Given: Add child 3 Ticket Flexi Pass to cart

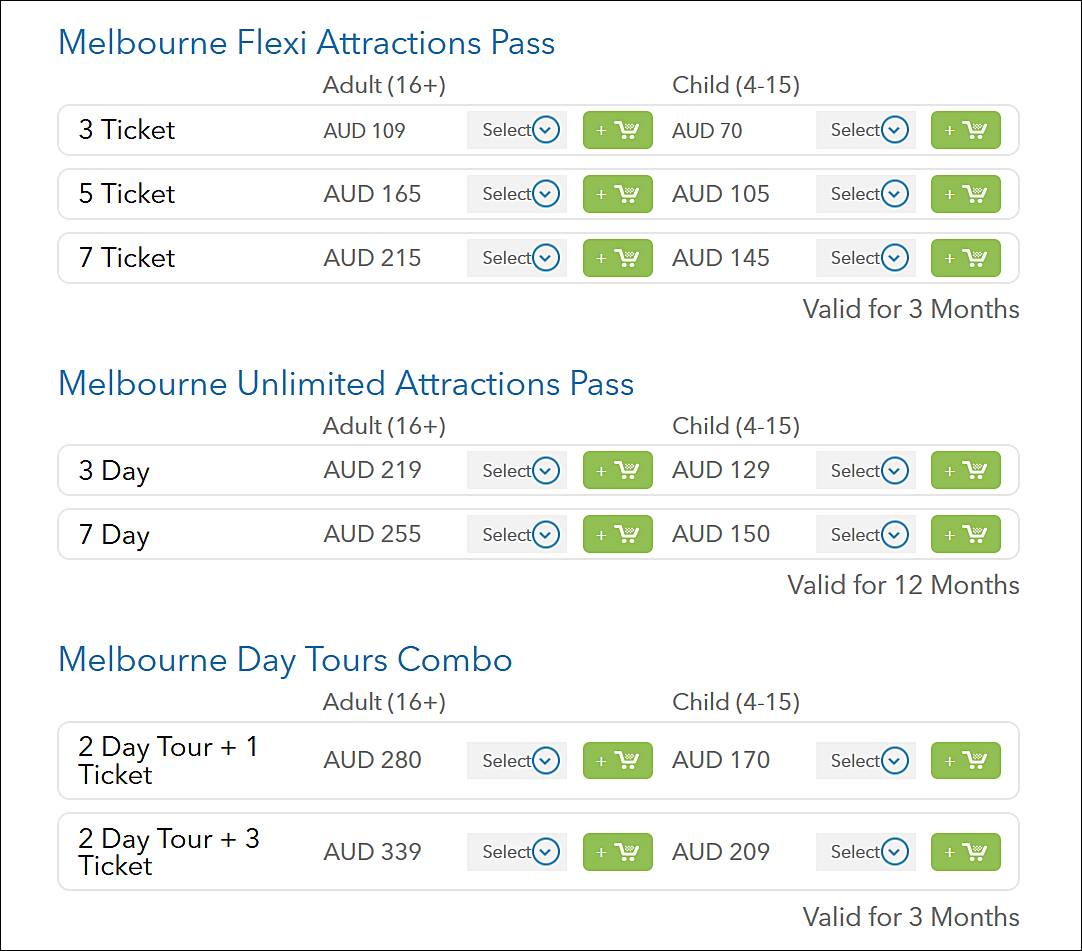Looking at the screenshot, I should (965, 130).
